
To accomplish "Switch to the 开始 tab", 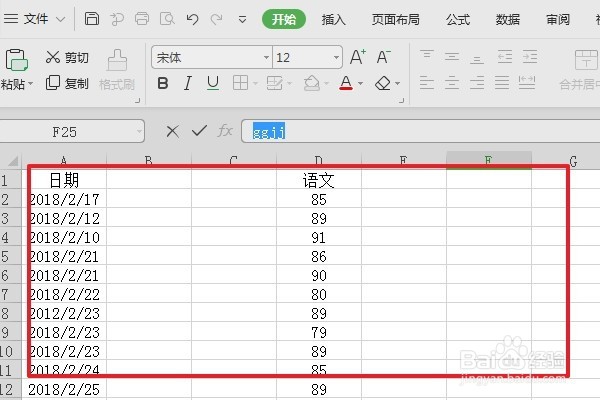I will tap(284, 19).
